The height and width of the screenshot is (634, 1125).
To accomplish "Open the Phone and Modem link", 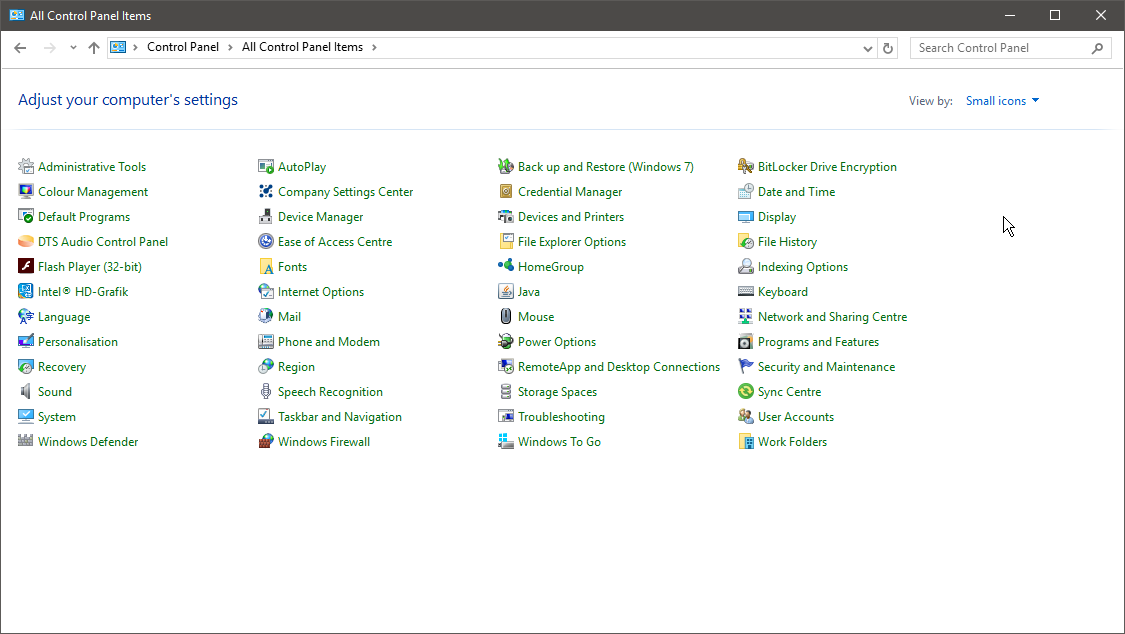I will click(x=329, y=342).
